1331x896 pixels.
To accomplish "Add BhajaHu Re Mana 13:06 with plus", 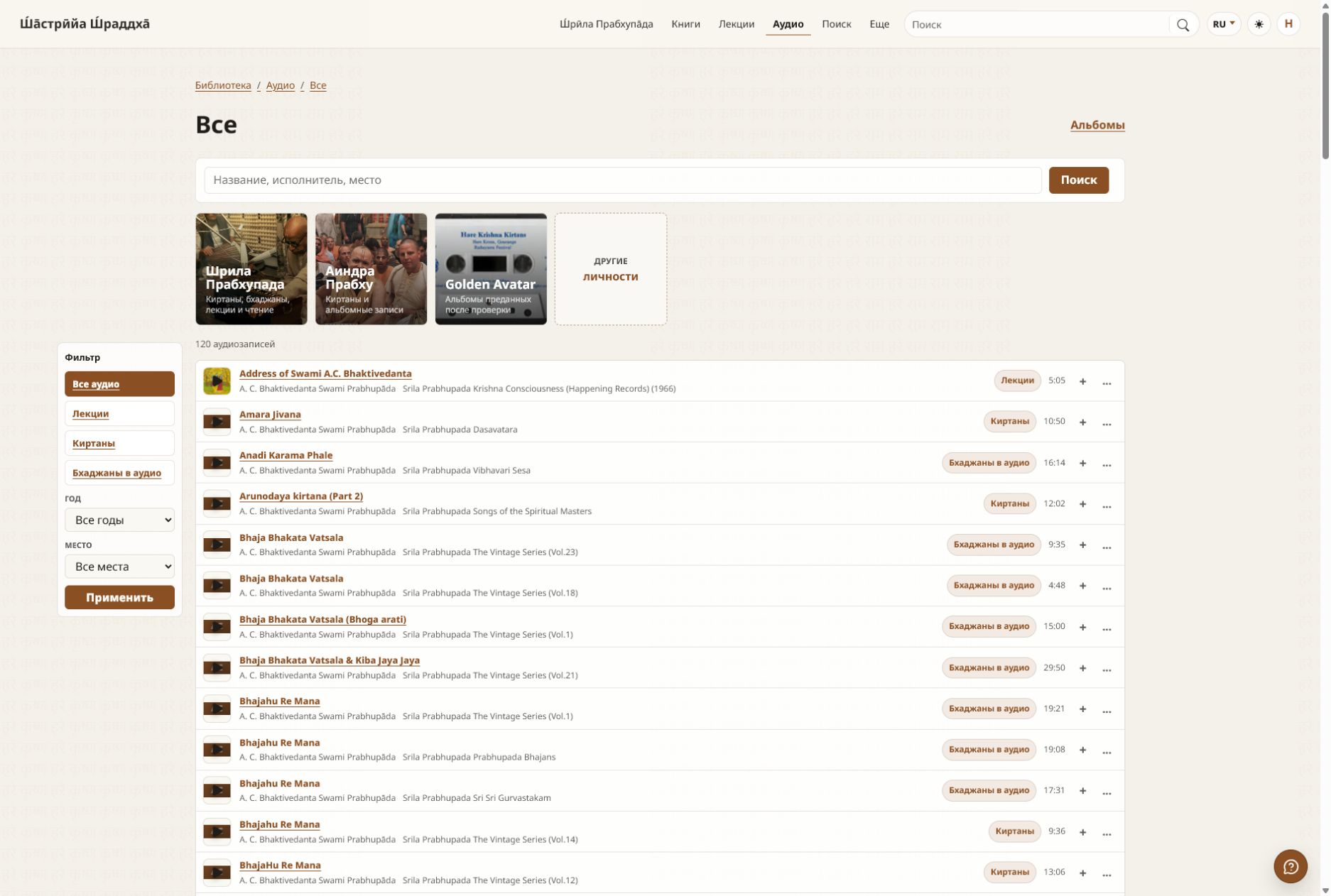I will coord(1082,873).
